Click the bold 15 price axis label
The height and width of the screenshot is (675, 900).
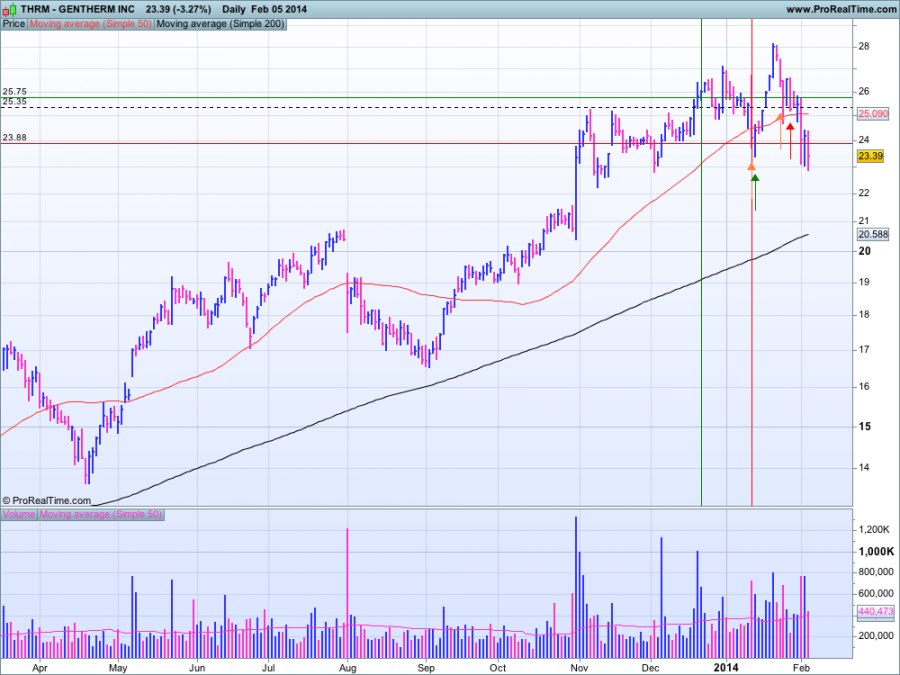click(864, 426)
